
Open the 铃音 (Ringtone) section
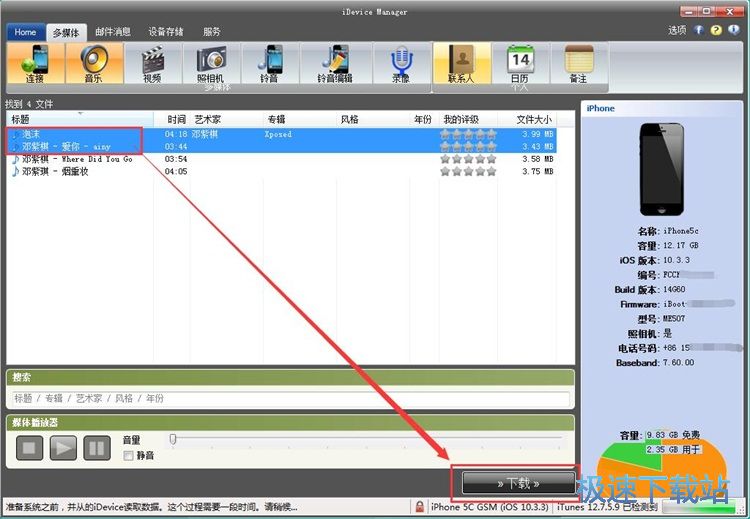point(269,63)
